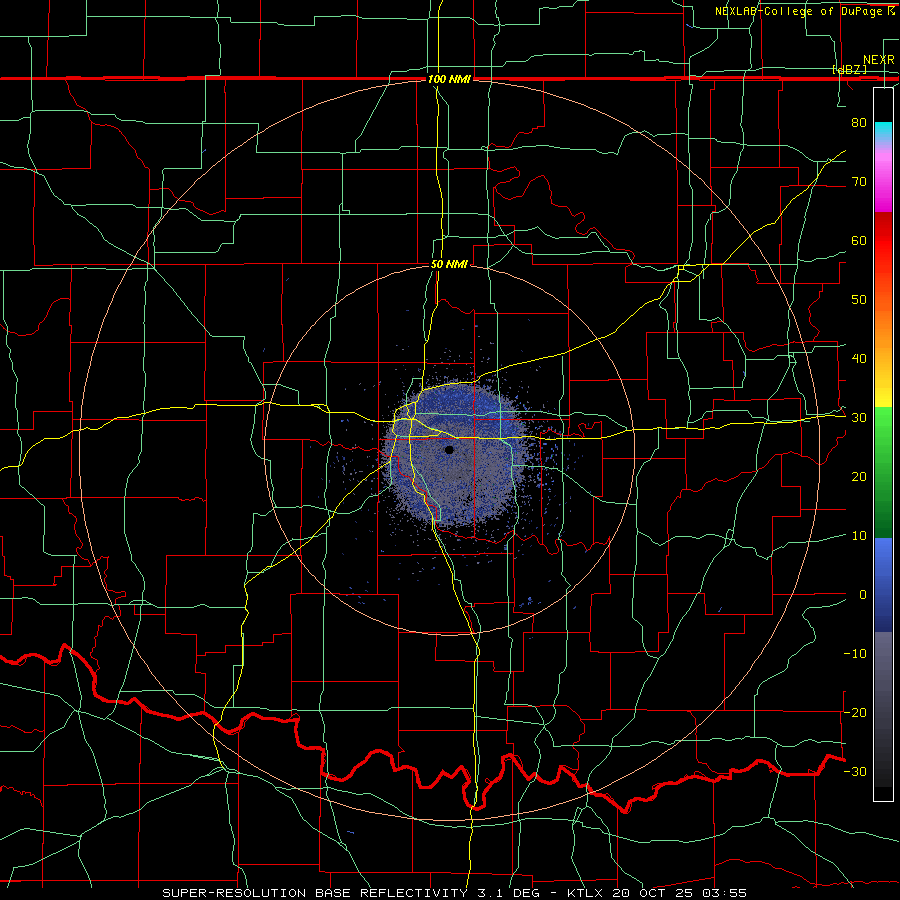Screen dimensions: 900x900
Task: Select the 50 tick label on the scale
Action: coord(859,300)
